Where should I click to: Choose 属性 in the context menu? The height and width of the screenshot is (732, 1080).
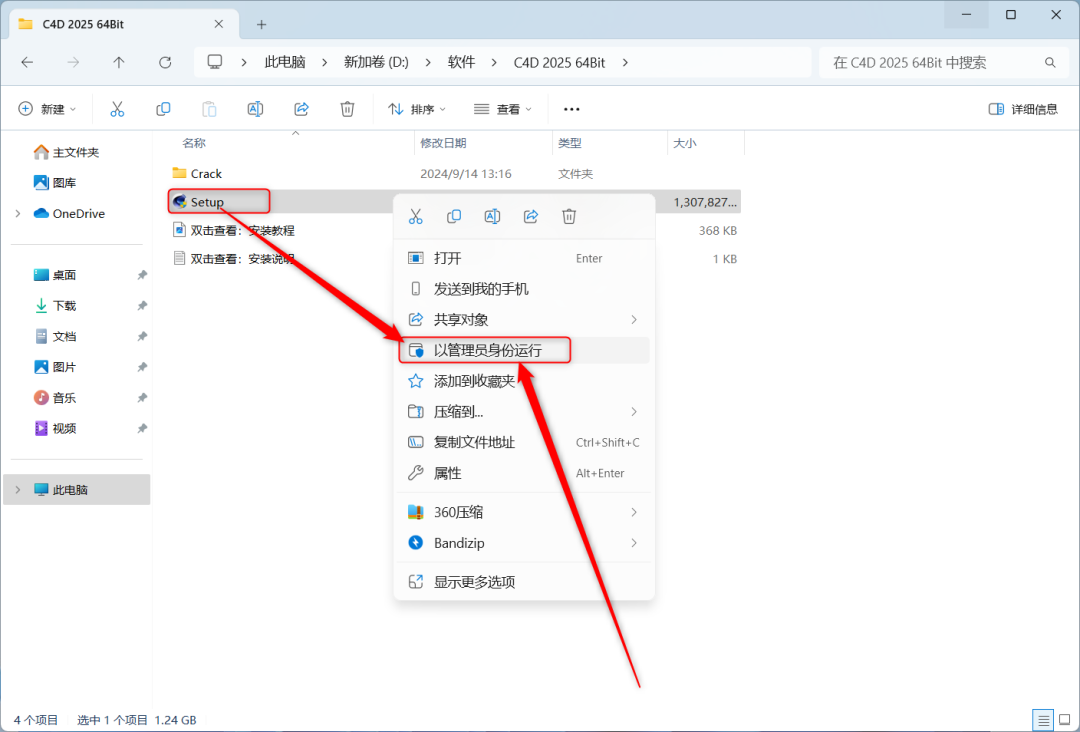pos(447,473)
